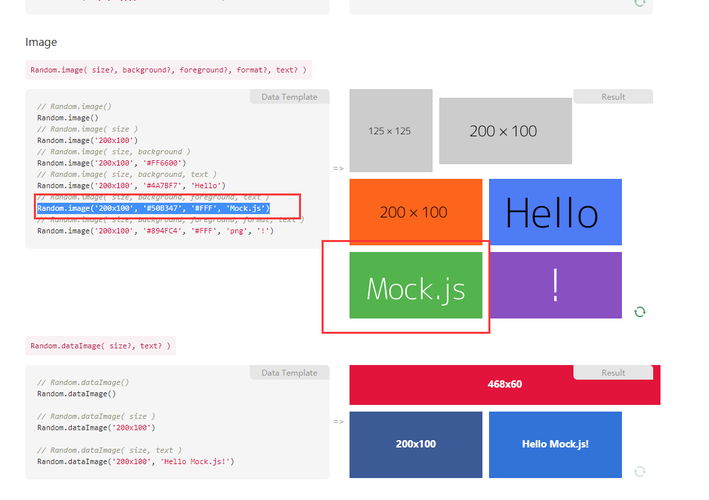Click the green refresh icon beside image results

640,312
